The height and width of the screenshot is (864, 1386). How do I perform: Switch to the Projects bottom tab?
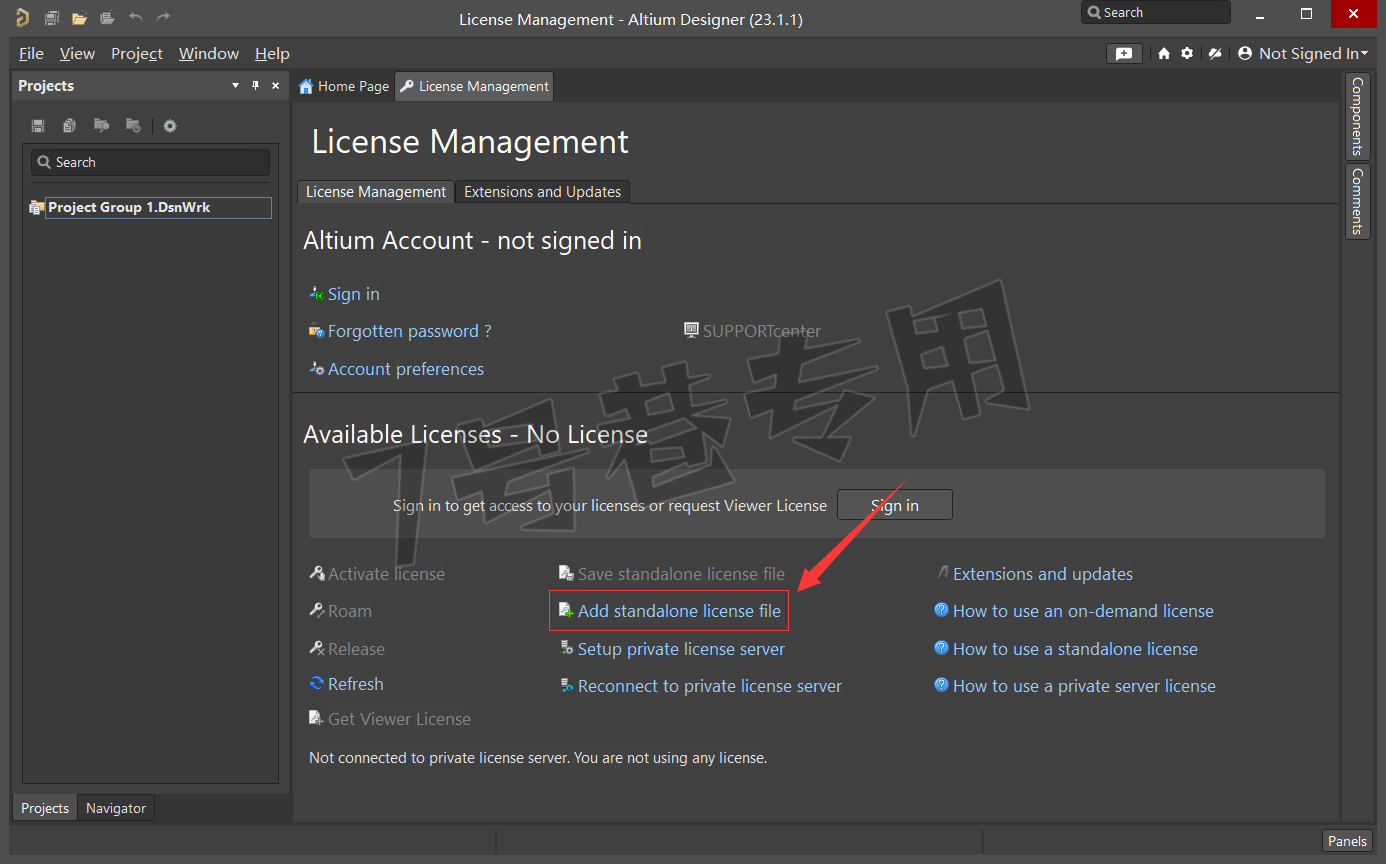click(45, 808)
